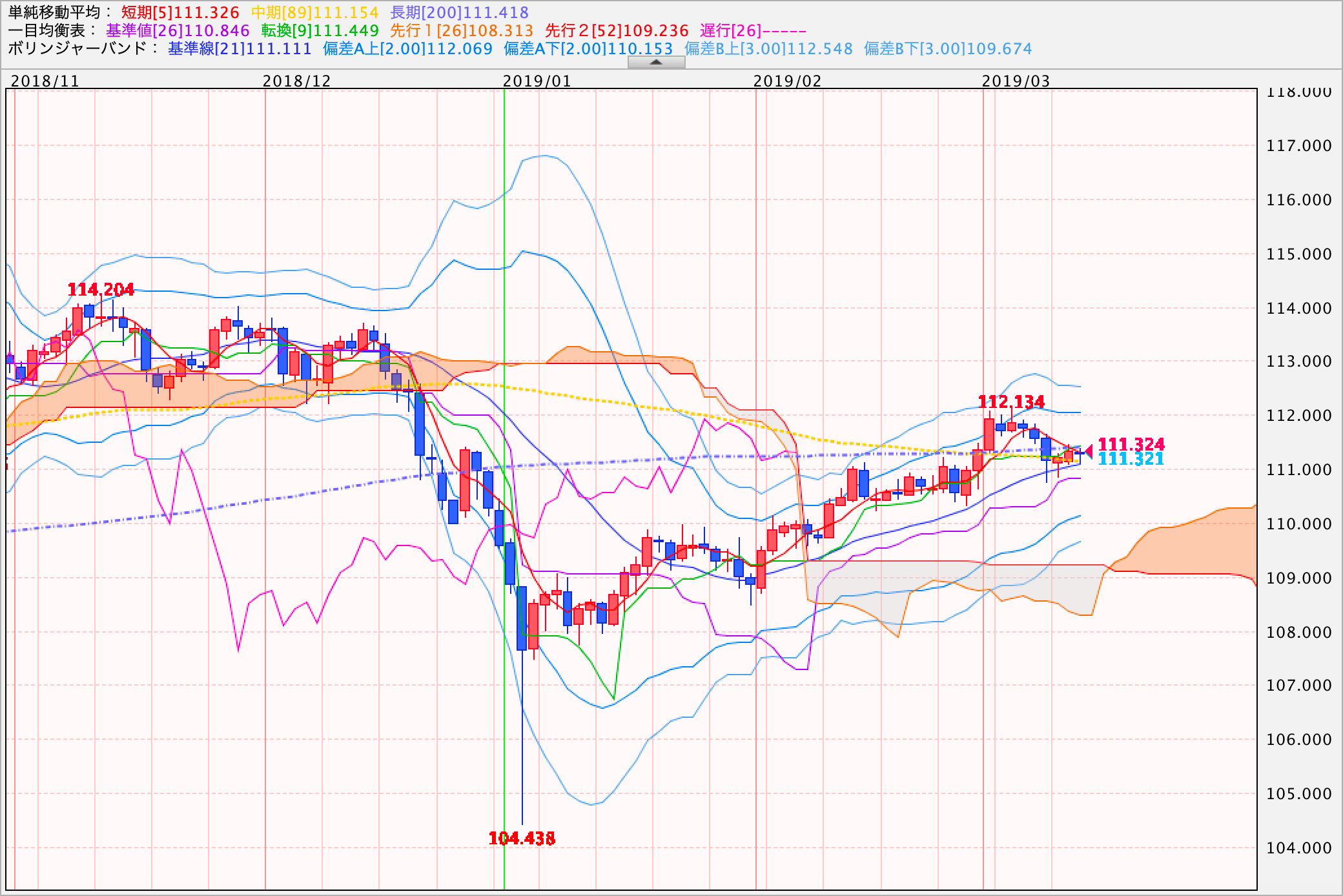Image resolution: width=1343 pixels, height=896 pixels.
Task: Select the 2018/12 date axis label
Action: [x=297, y=81]
